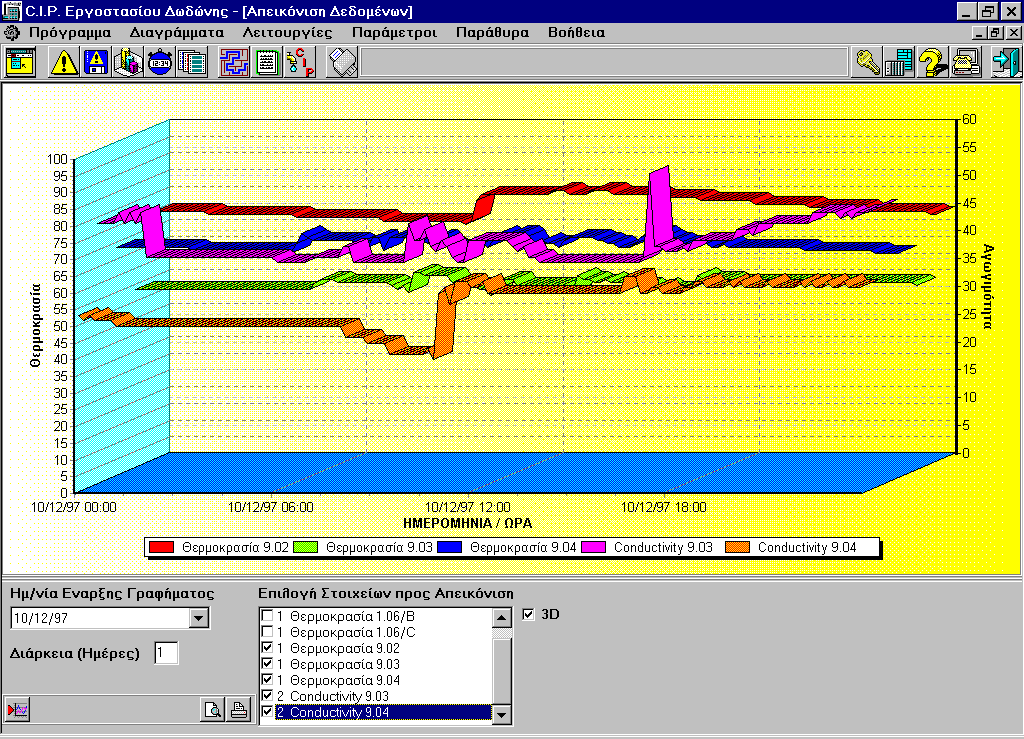Open the stopwatch timer icon in toolbar
Screen dimensions: 1024x739
coord(159,63)
